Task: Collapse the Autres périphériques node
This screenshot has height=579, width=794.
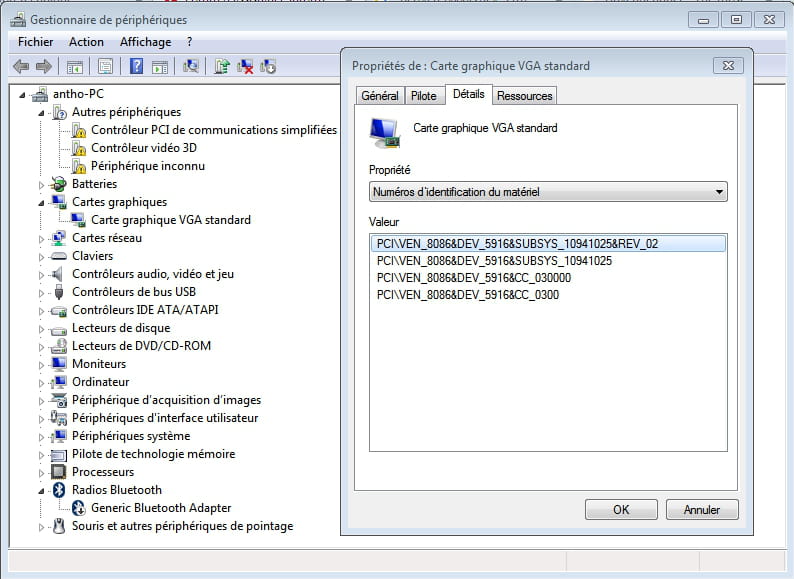Action: pyautogui.click(x=42, y=113)
